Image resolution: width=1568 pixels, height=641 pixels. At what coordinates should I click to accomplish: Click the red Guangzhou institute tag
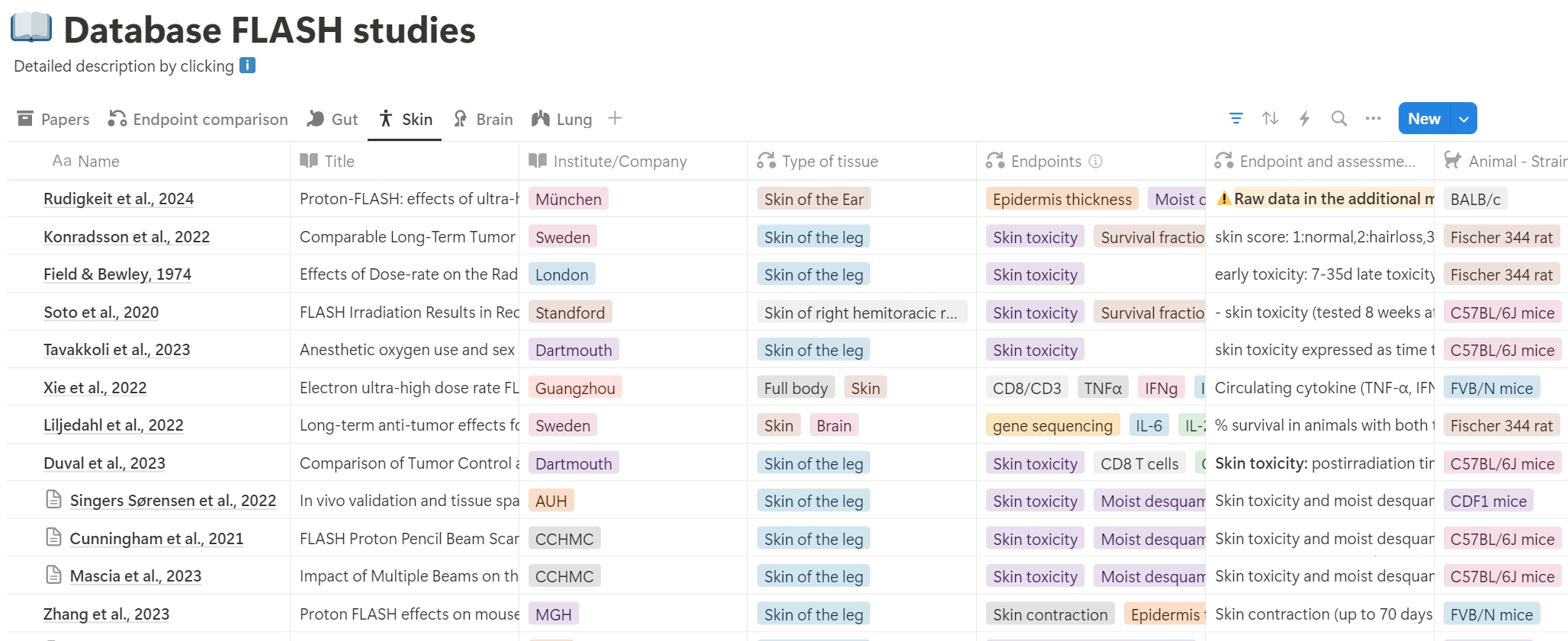(574, 389)
